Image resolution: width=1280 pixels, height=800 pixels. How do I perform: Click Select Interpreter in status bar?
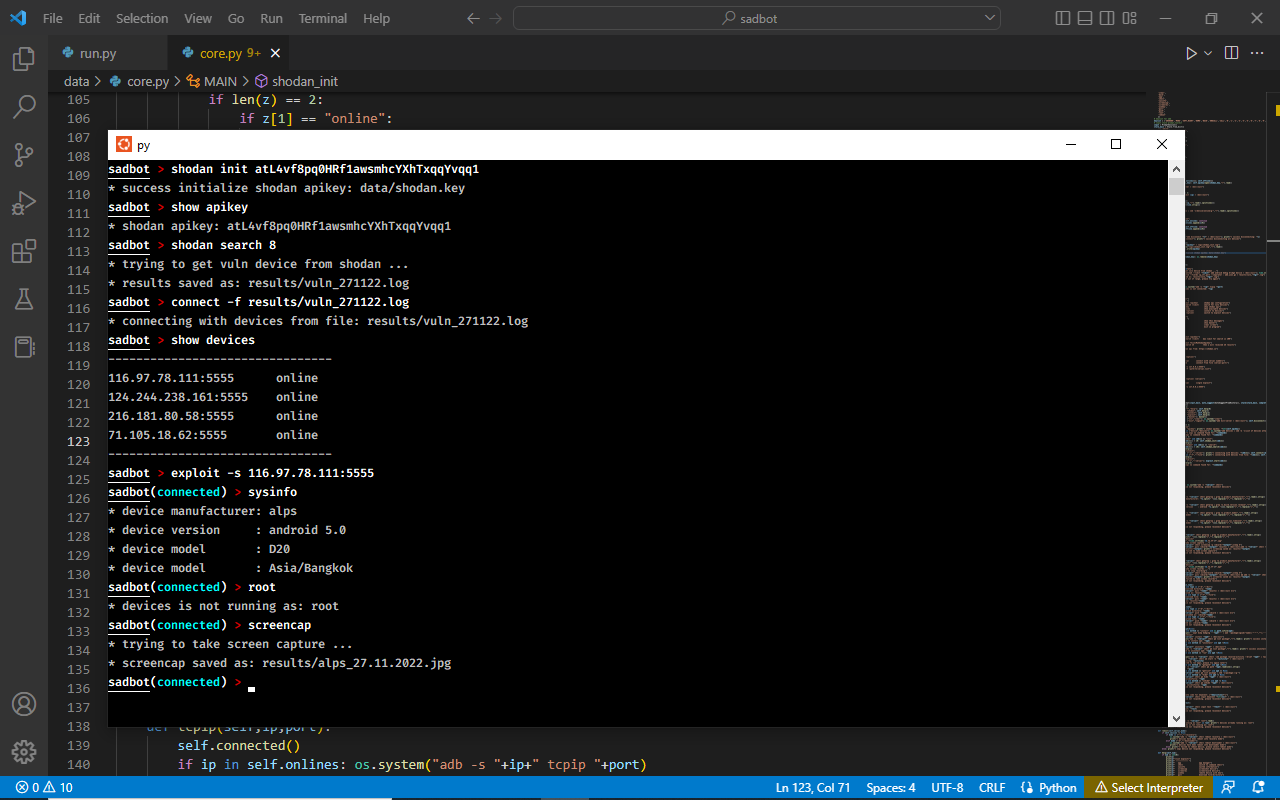(1149, 788)
